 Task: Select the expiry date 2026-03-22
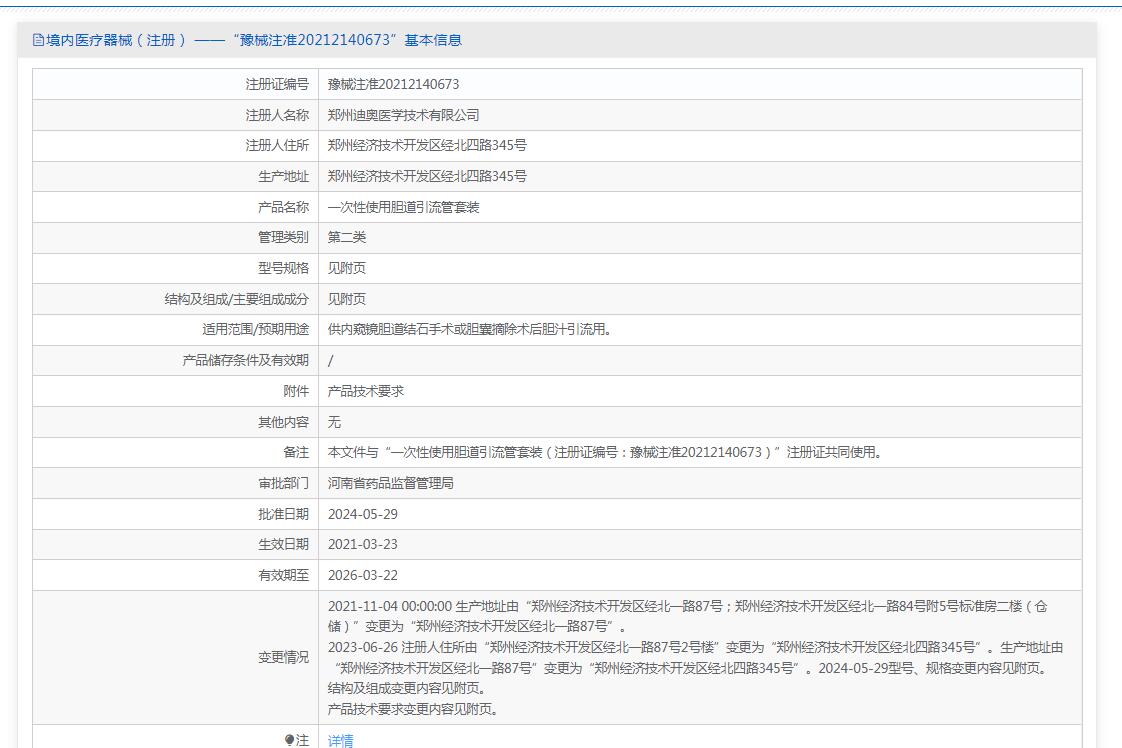tap(363, 575)
